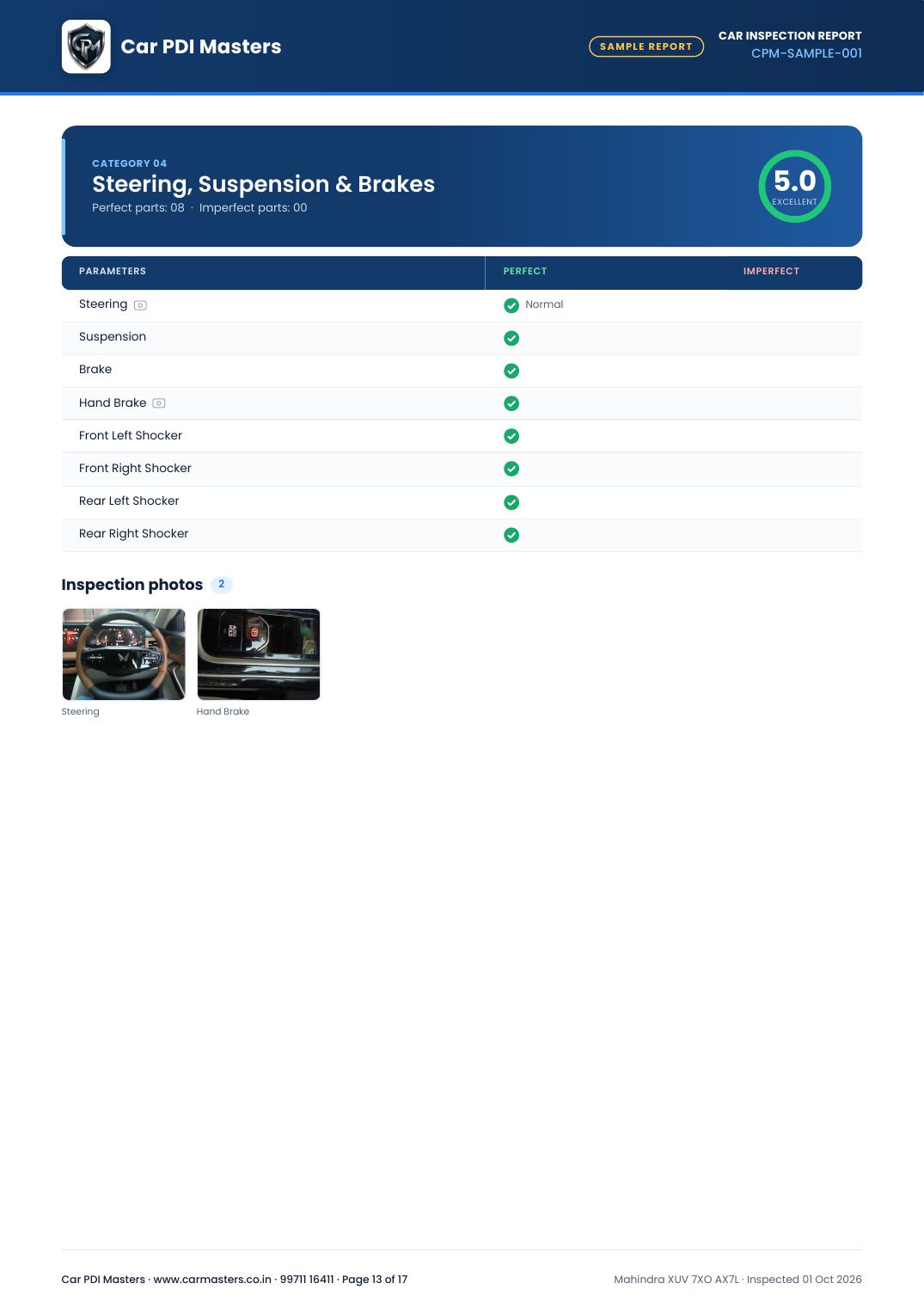Click the IMPERFECT column header
Viewport: 924px width, 1308px height.
pos(771,271)
